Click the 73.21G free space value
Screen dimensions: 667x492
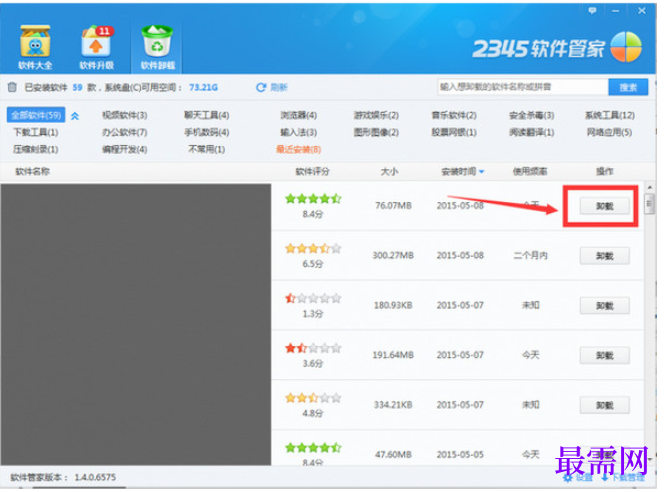tap(203, 87)
